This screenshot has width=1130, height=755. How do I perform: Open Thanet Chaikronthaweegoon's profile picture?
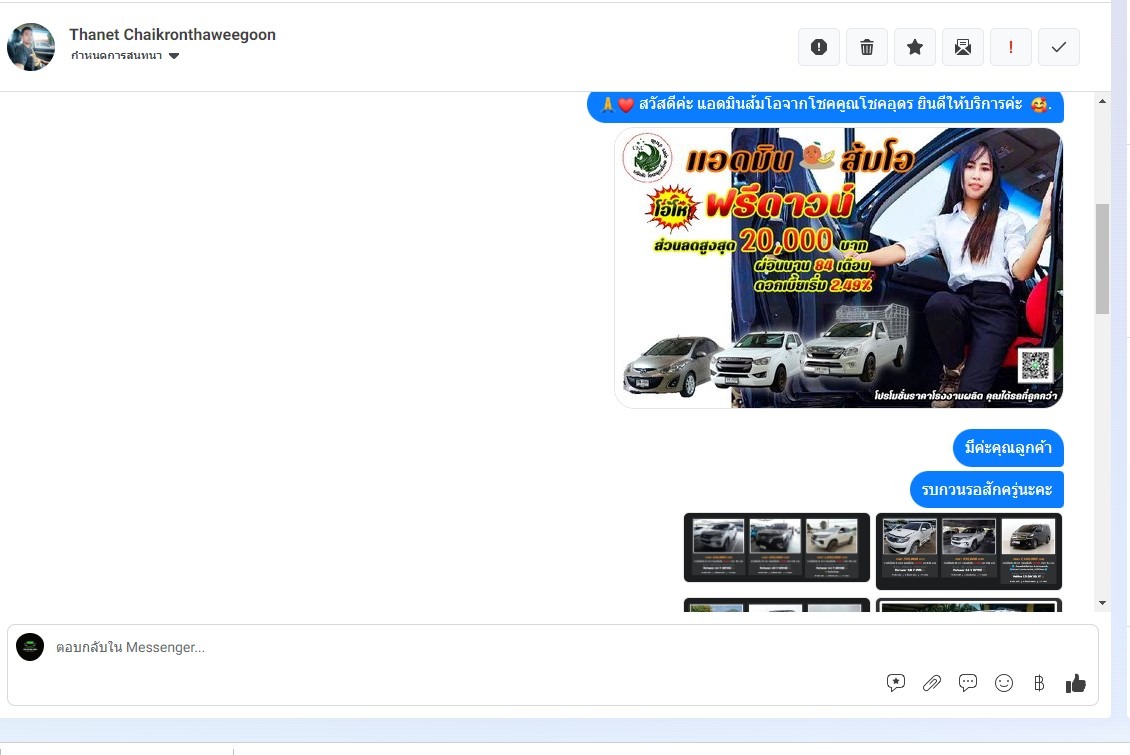click(31, 47)
